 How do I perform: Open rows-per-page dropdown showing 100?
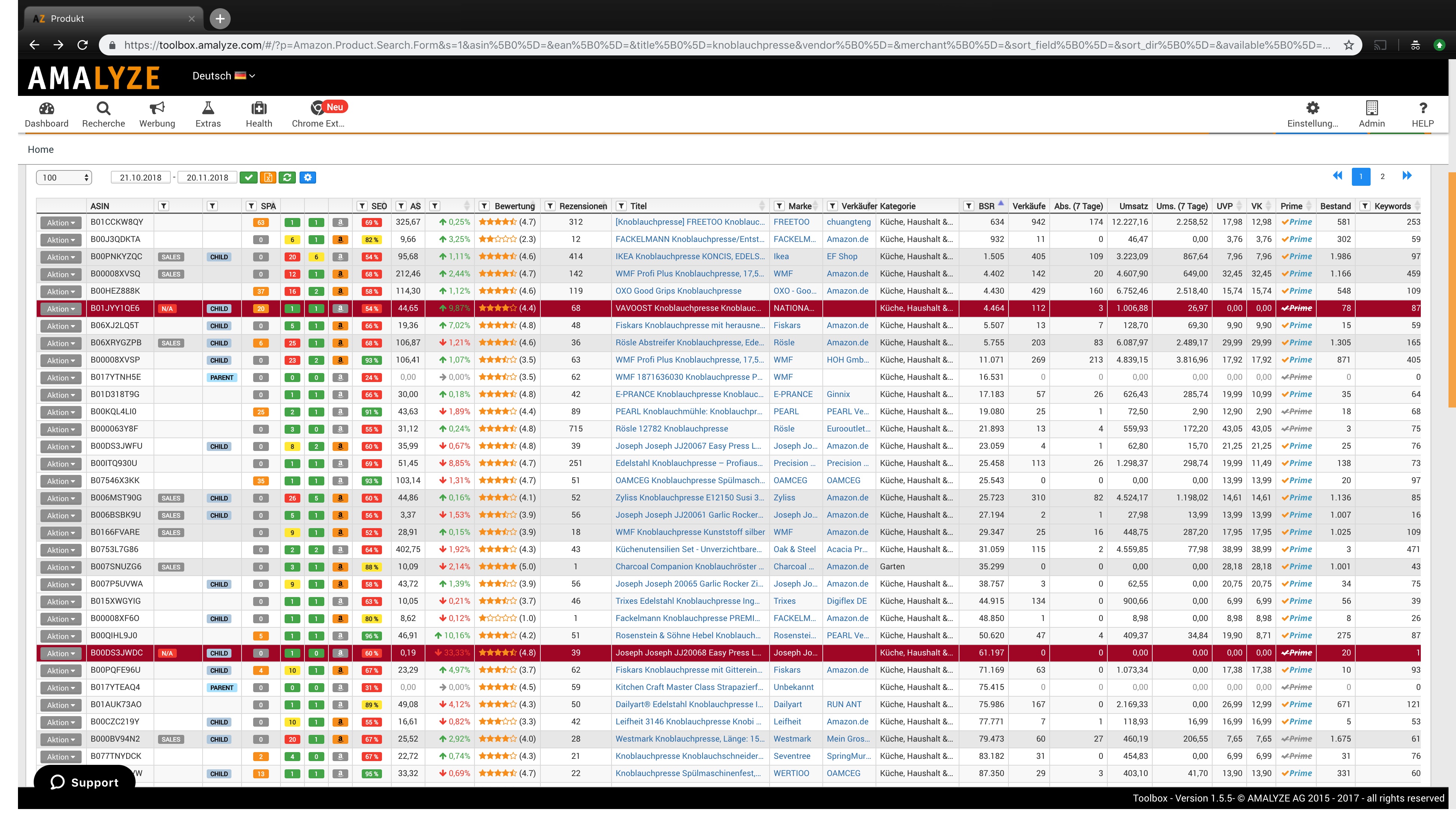click(x=64, y=177)
